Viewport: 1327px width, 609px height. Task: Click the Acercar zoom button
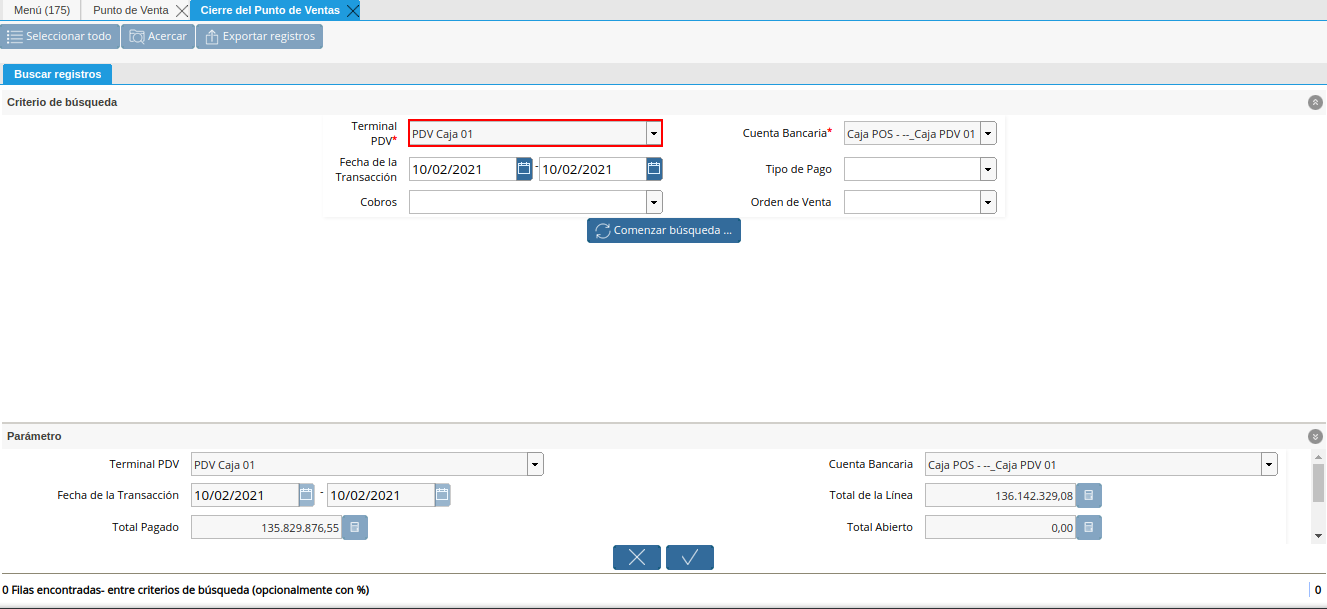pos(158,36)
